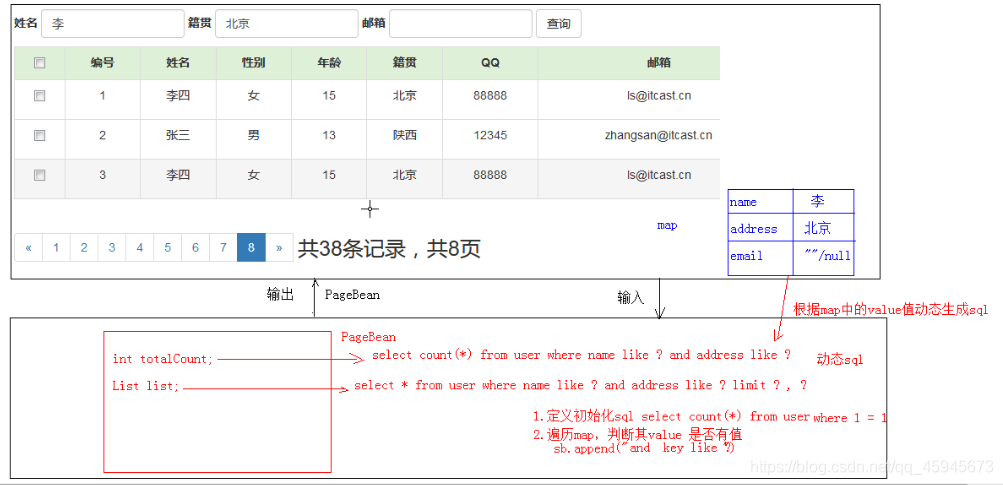Click QQ value 12345
1003x485 pixels.
pos(490,136)
